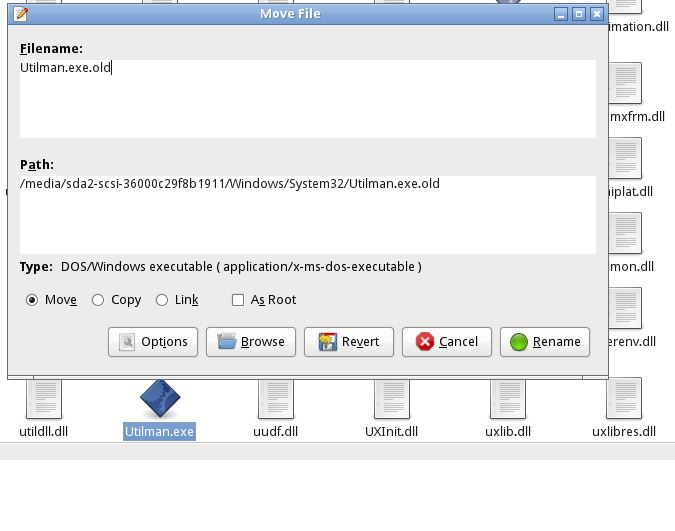Minimize the Move File window
The height and width of the screenshot is (531, 675).
point(560,14)
